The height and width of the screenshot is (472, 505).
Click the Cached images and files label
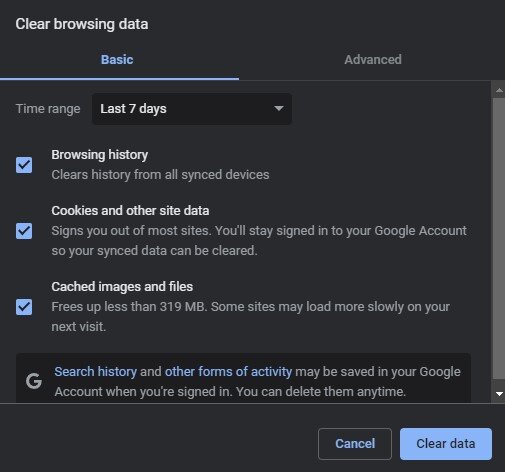(122, 287)
